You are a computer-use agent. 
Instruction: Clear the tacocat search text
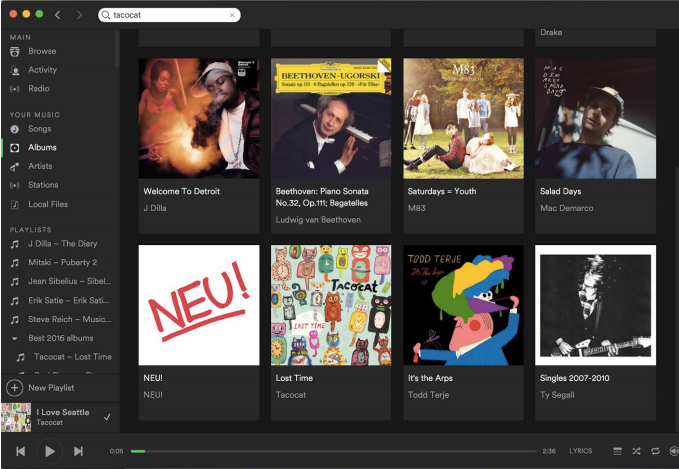[x=232, y=15]
